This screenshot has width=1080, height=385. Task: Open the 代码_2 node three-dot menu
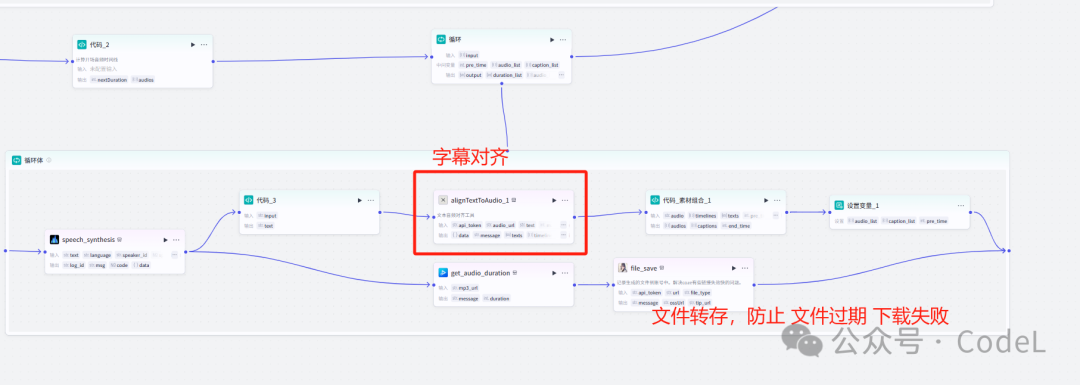pos(204,45)
